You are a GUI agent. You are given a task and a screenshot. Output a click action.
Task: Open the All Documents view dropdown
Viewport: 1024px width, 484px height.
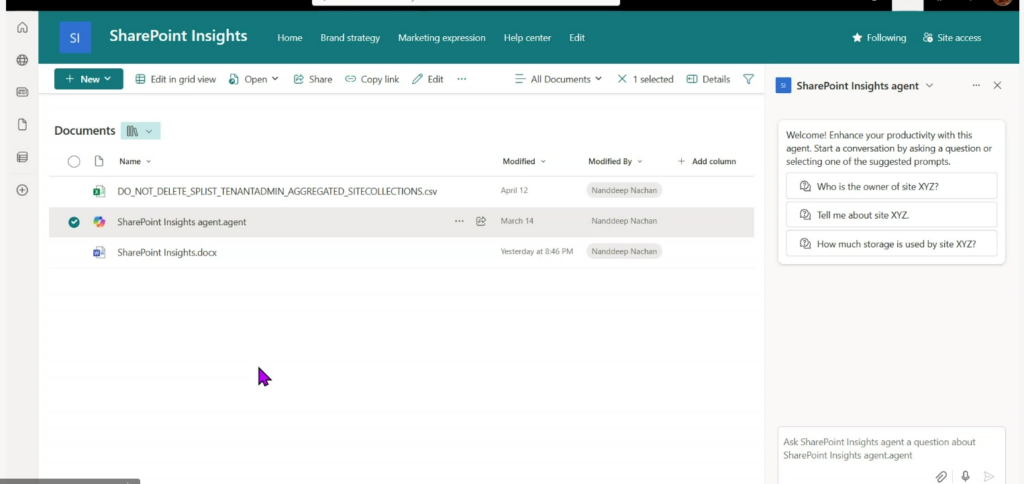pyautogui.click(x=558, y=79)
